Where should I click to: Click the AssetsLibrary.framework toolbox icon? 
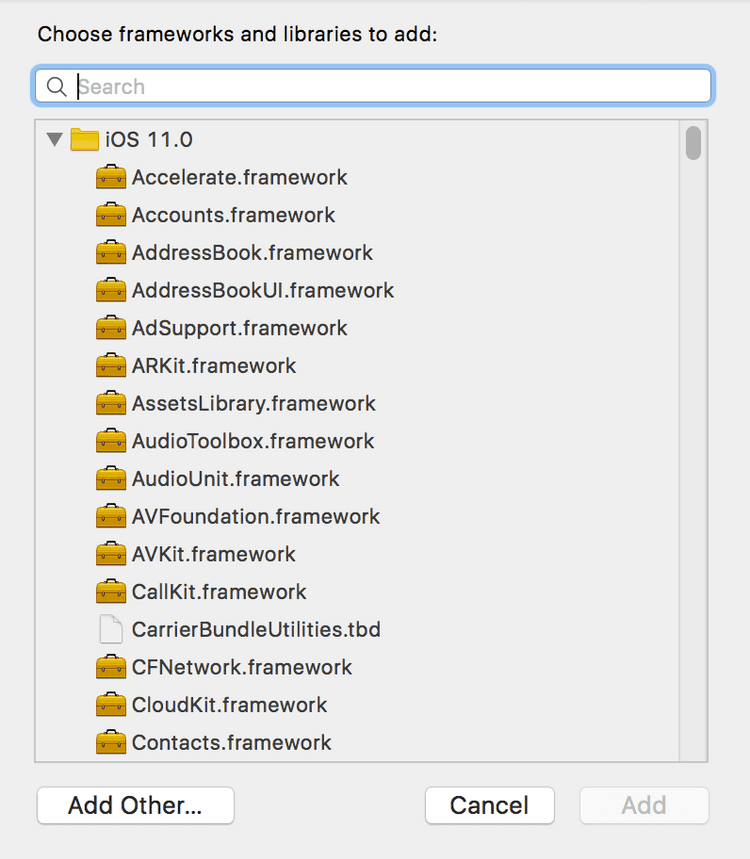point(111,403)
